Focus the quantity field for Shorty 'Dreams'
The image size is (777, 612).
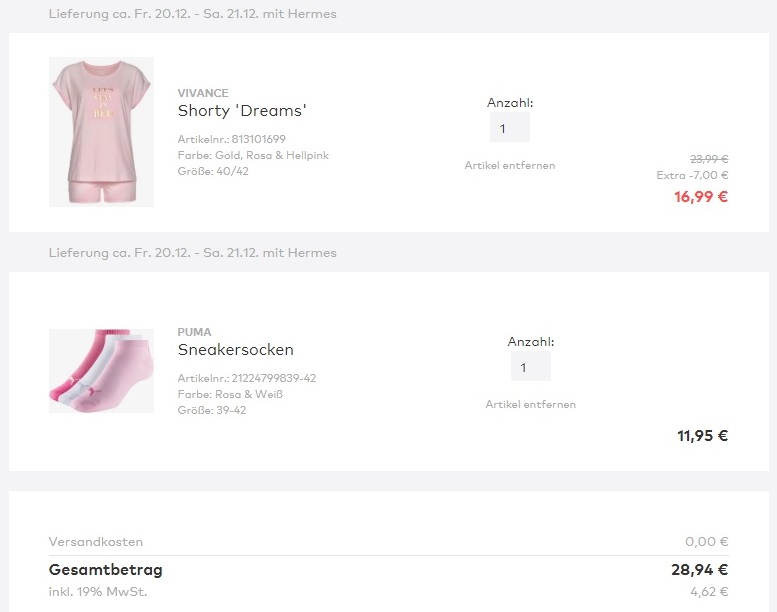[x=509, y=128]
